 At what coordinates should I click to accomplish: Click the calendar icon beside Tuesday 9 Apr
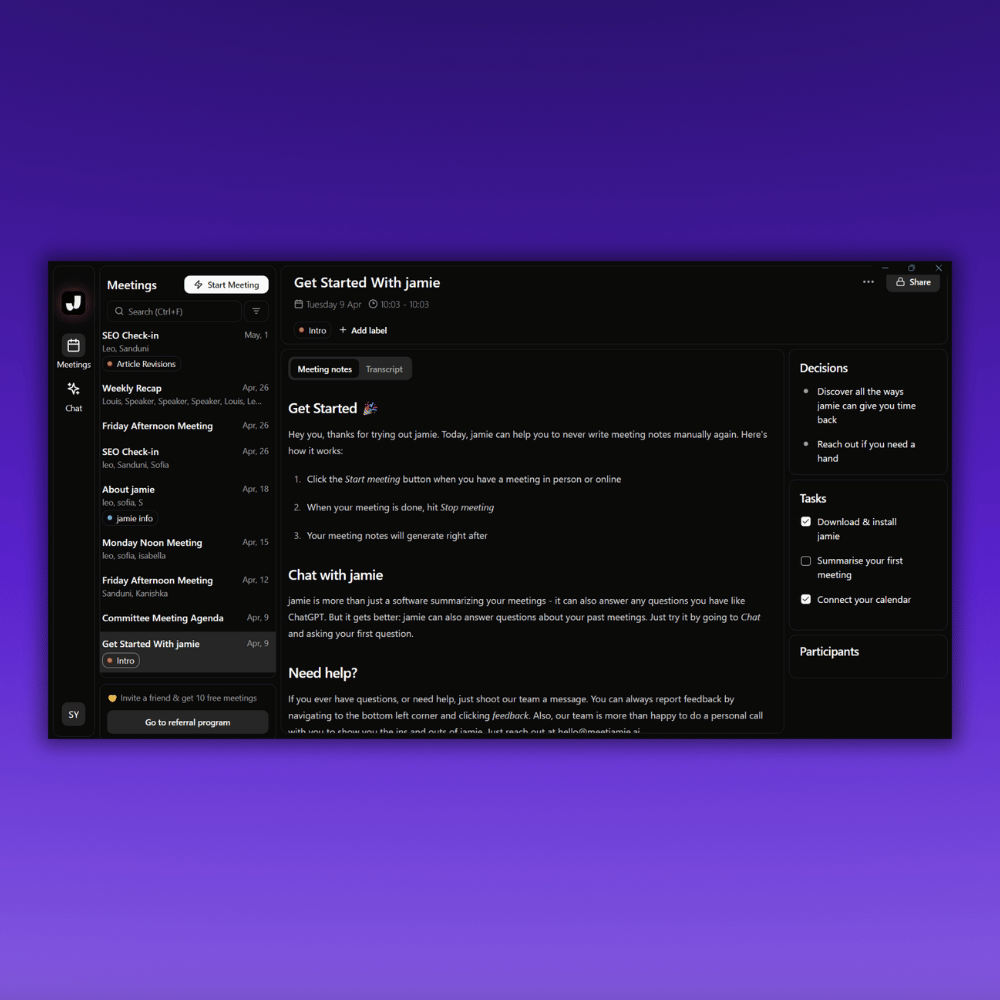[298, 304]
